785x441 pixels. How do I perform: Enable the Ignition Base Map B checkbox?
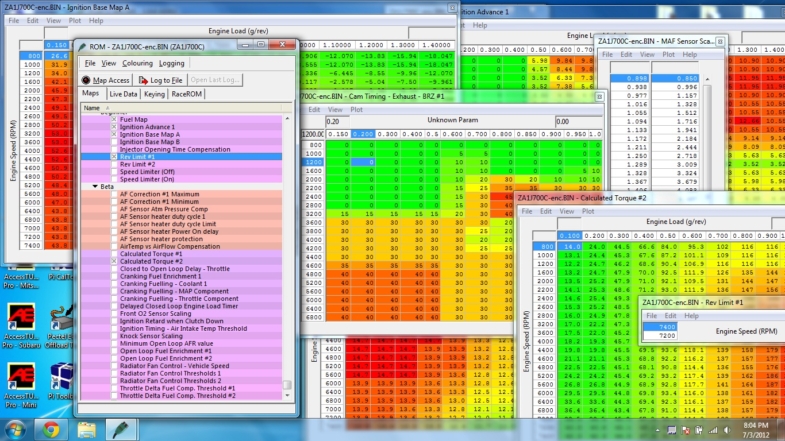(x=114, y=142)
